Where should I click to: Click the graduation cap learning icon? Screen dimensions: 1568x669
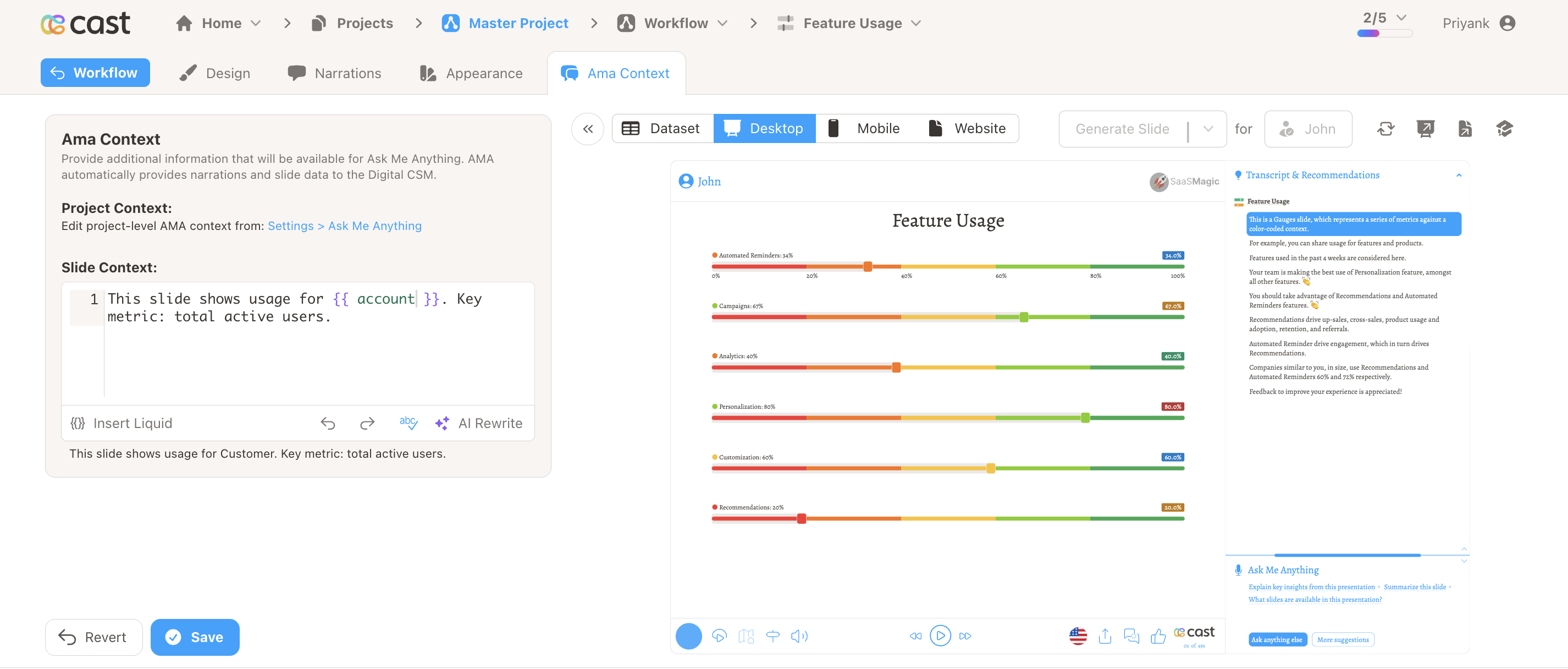coord(1505,129)
